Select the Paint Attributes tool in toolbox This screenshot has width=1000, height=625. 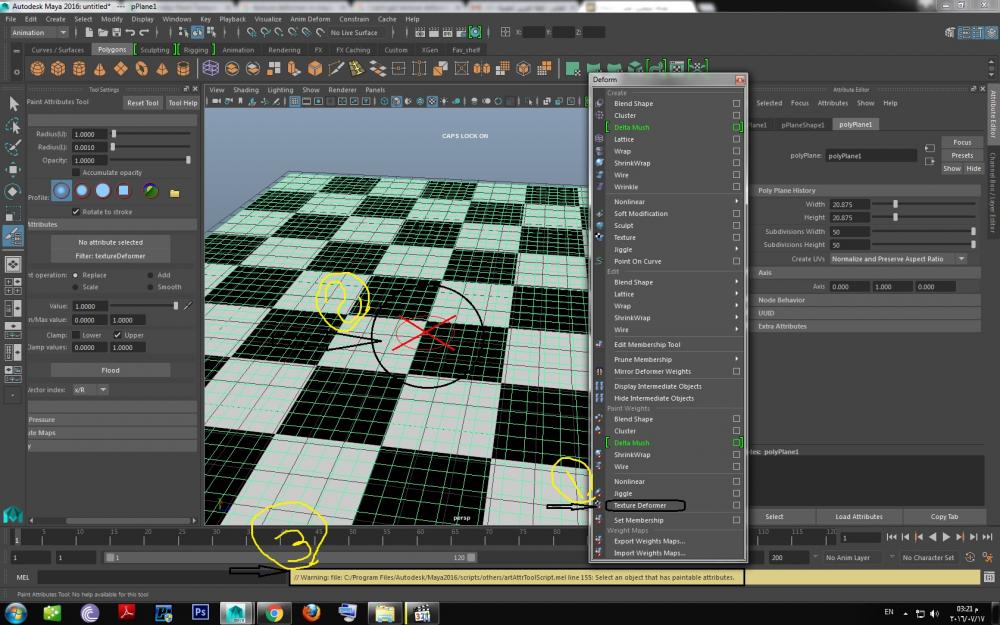[13, 236]
